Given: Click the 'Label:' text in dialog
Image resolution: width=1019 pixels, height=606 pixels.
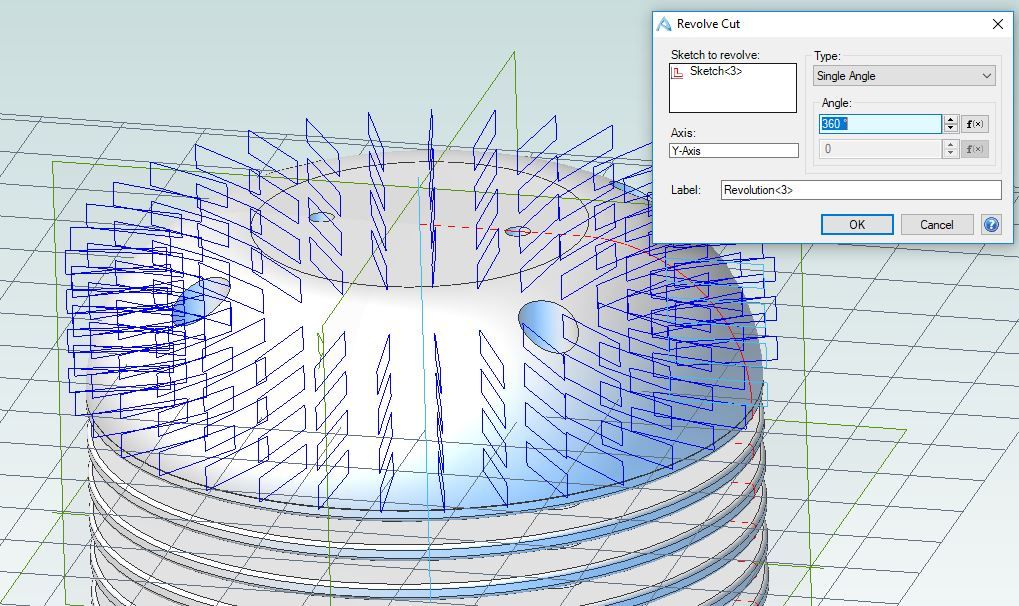Looking at the screenshot, I should 686,190.
